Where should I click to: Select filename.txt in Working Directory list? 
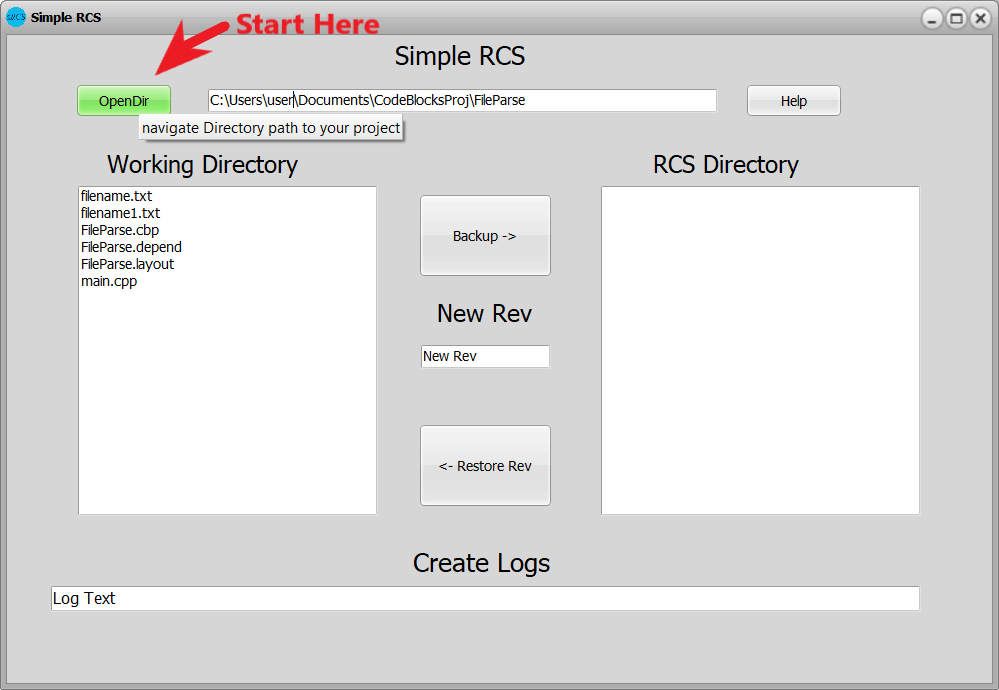click(x=117, y=197)
